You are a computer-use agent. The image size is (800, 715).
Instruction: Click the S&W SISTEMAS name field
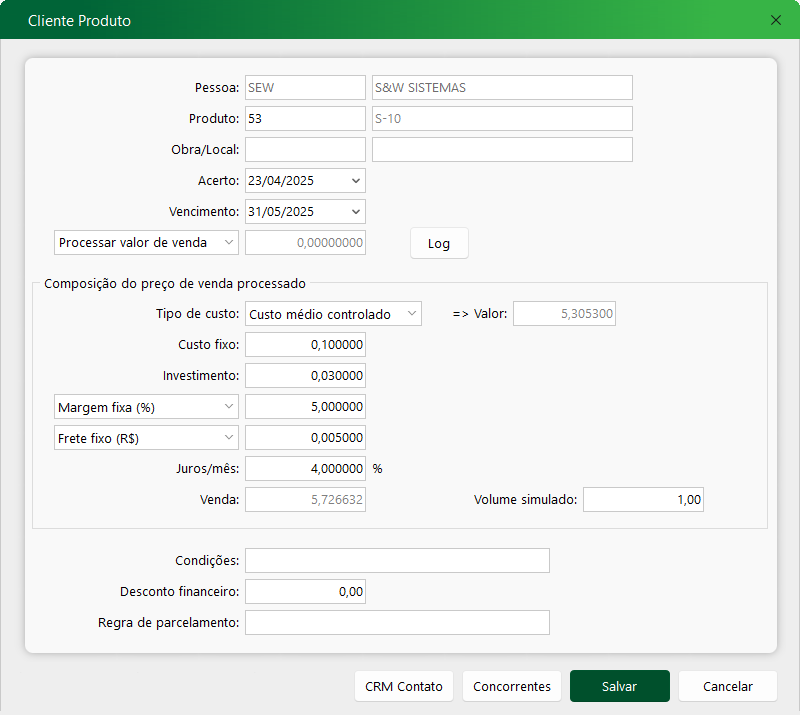(x=502, y=87)
